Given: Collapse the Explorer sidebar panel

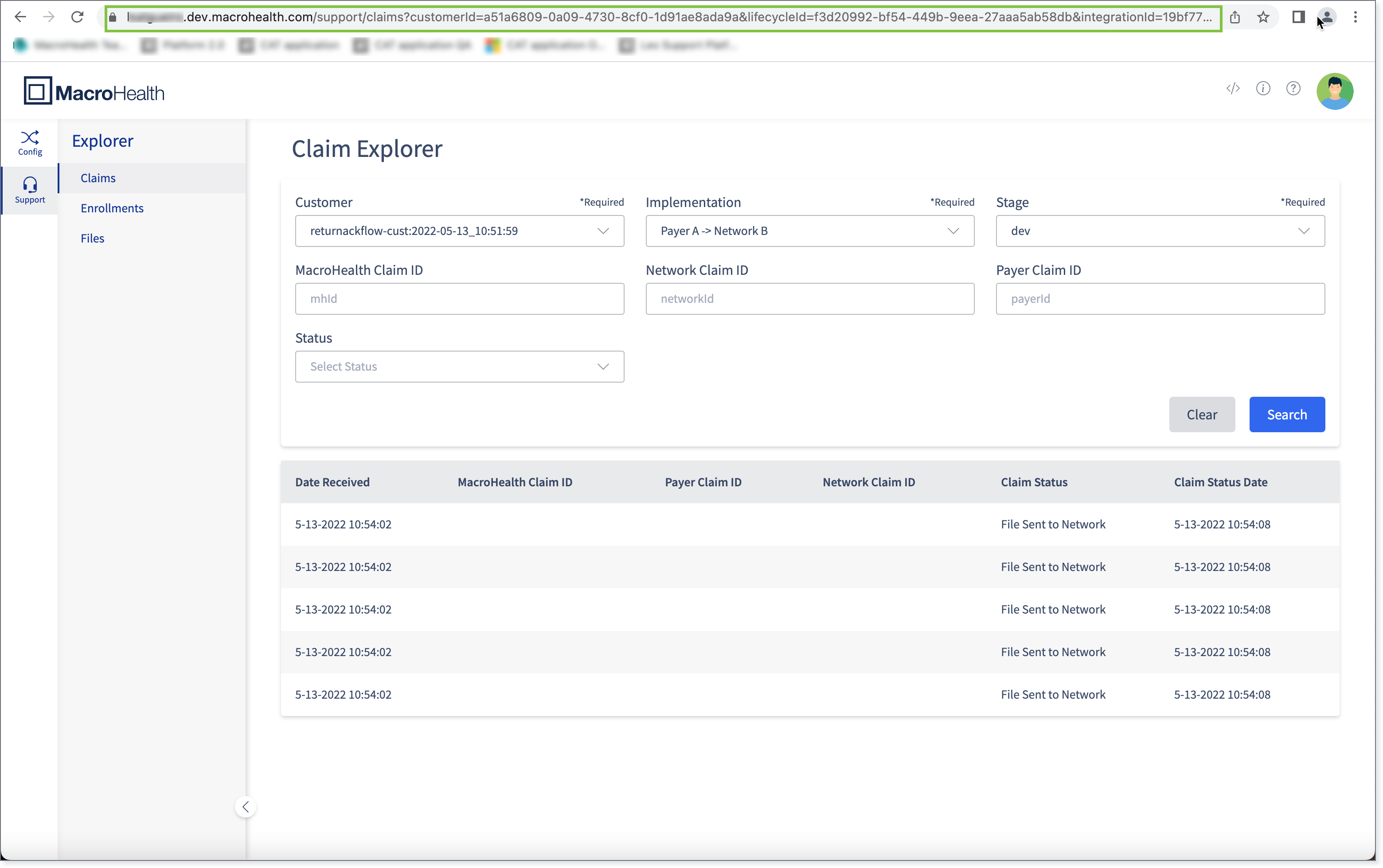Looking at the screenshot, I should tap(245, 806).
